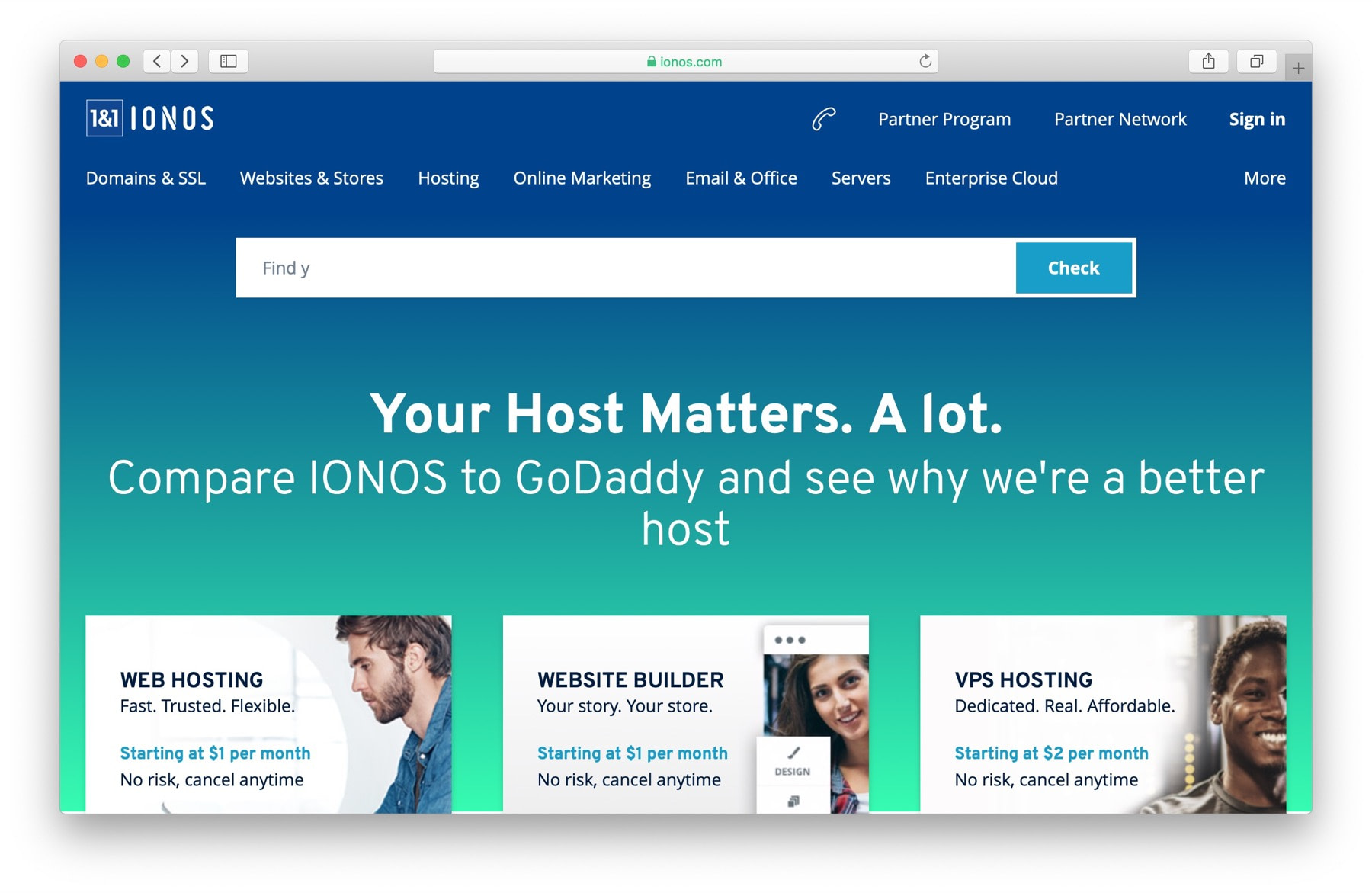Open Hosting menu
The height and width of the screenshot is (893, 1372).
(x=448, y=178)
